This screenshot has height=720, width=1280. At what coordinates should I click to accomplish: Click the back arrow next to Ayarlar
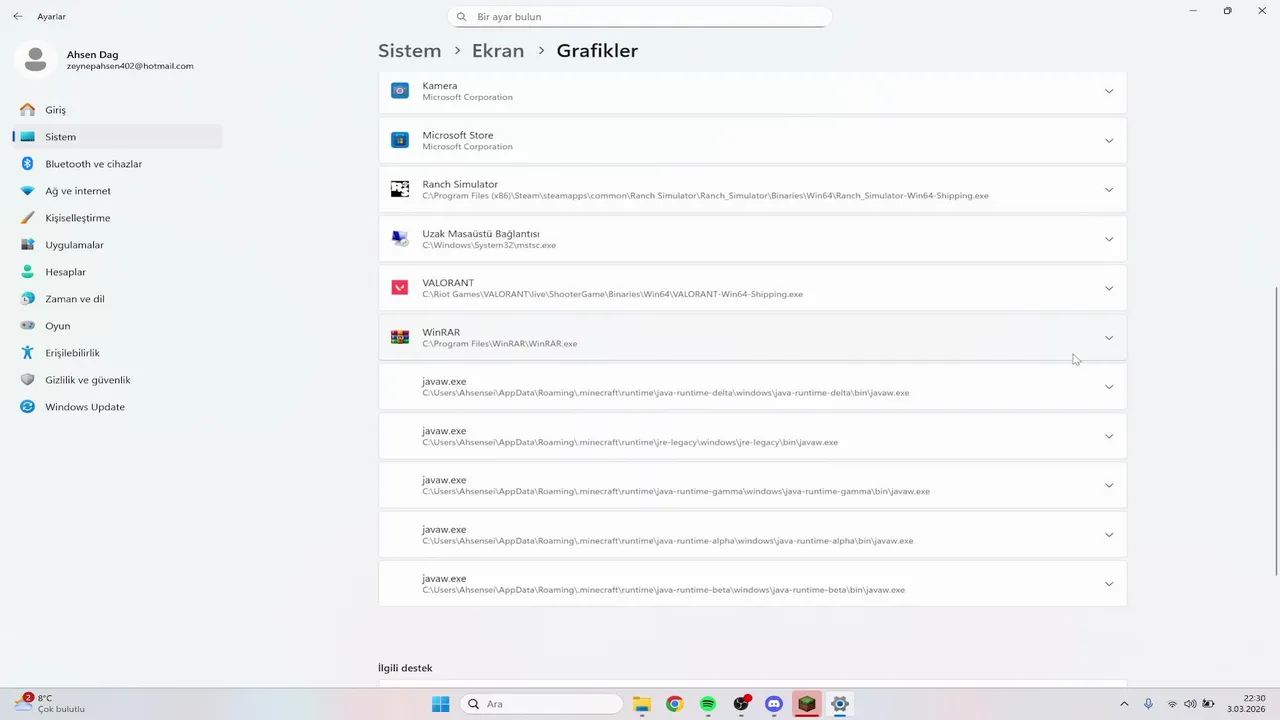[x=18, y=17]
